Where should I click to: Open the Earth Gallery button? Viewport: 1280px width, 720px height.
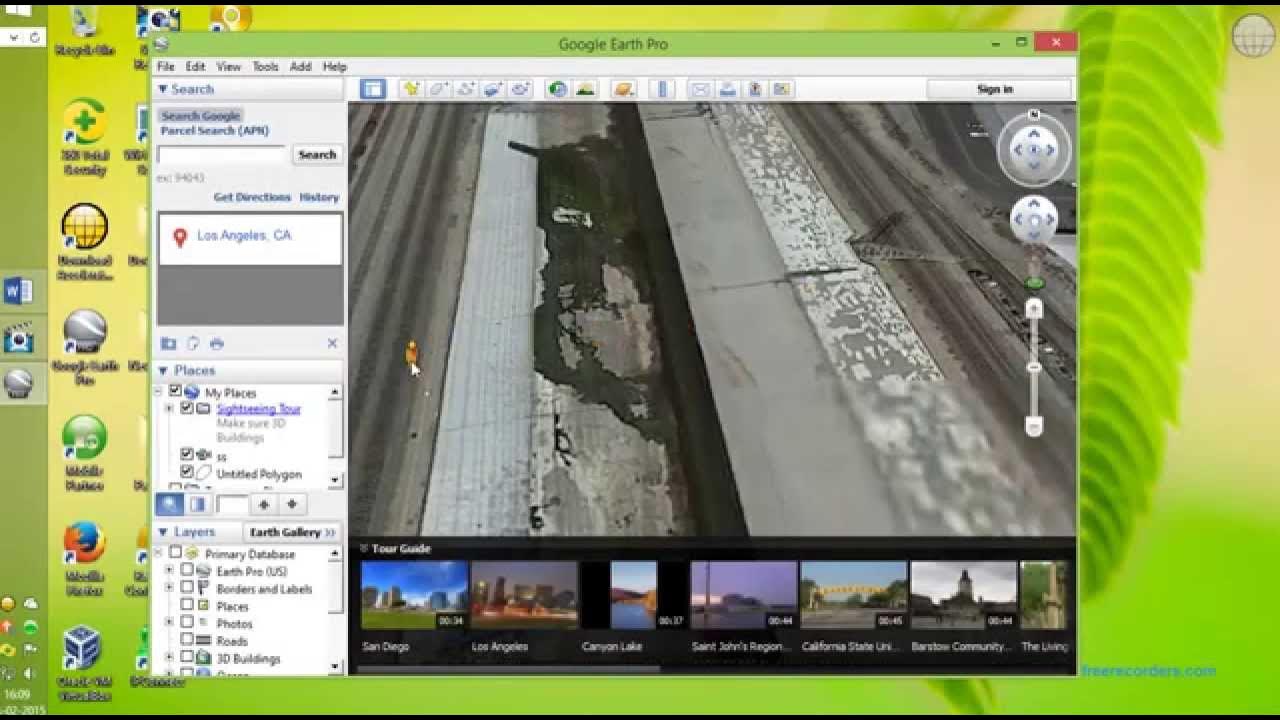pyautogui.click(x=292, y=532)
